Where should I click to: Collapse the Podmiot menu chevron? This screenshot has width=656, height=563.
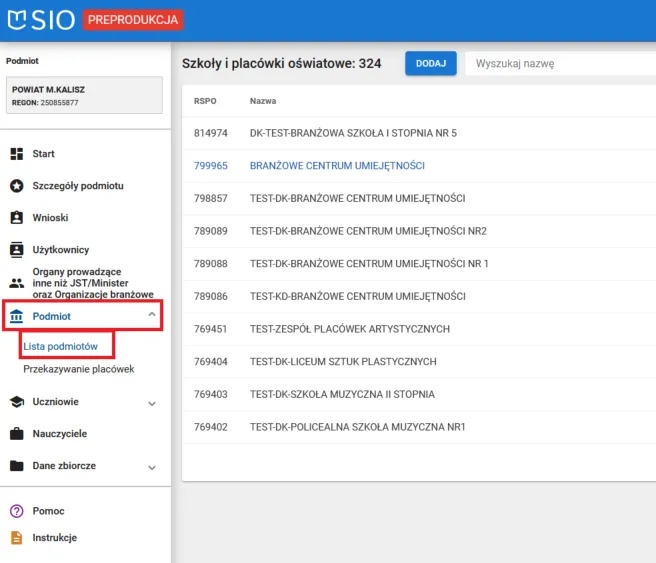[152, 316]
